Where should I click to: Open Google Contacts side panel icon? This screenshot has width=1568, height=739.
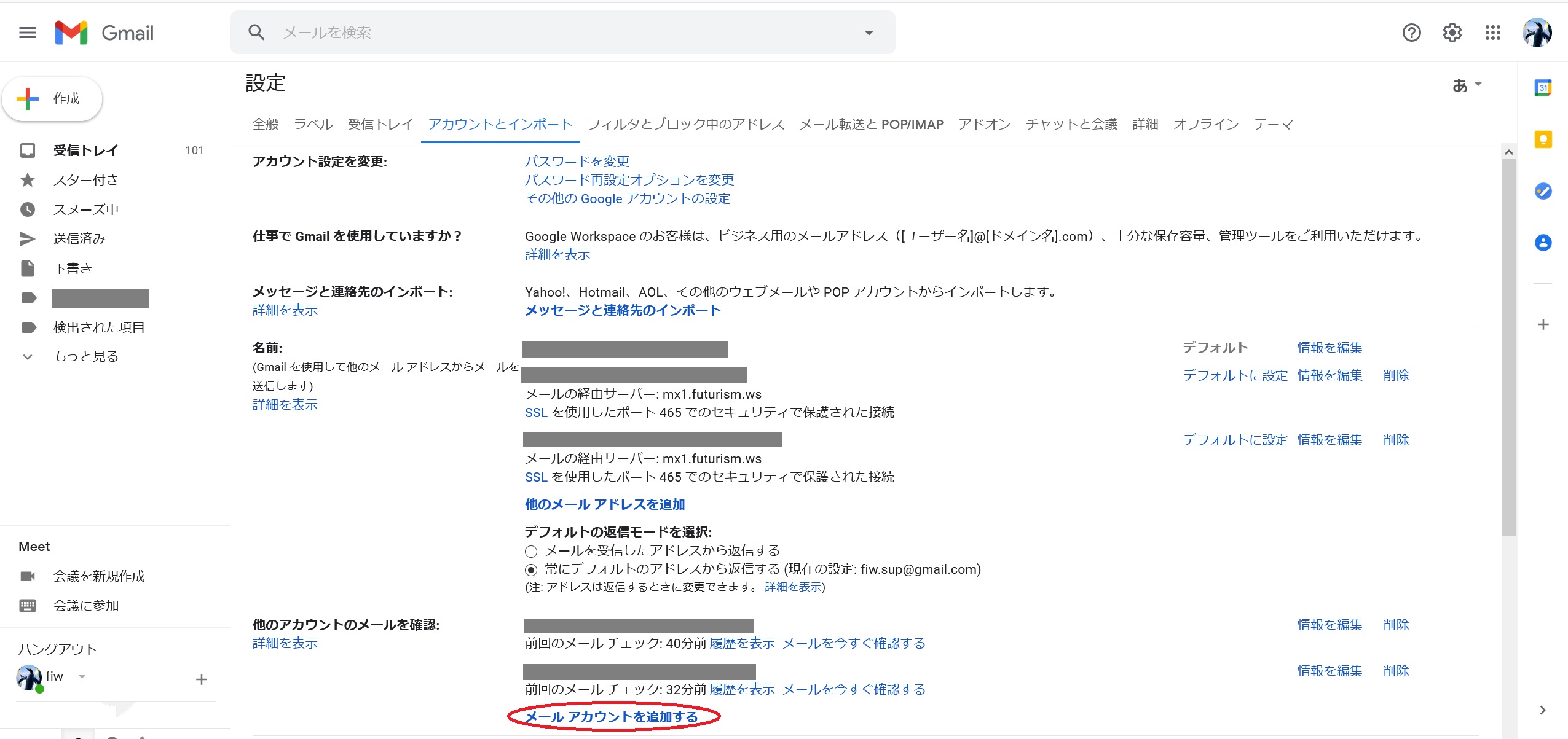coord(1543,243)
